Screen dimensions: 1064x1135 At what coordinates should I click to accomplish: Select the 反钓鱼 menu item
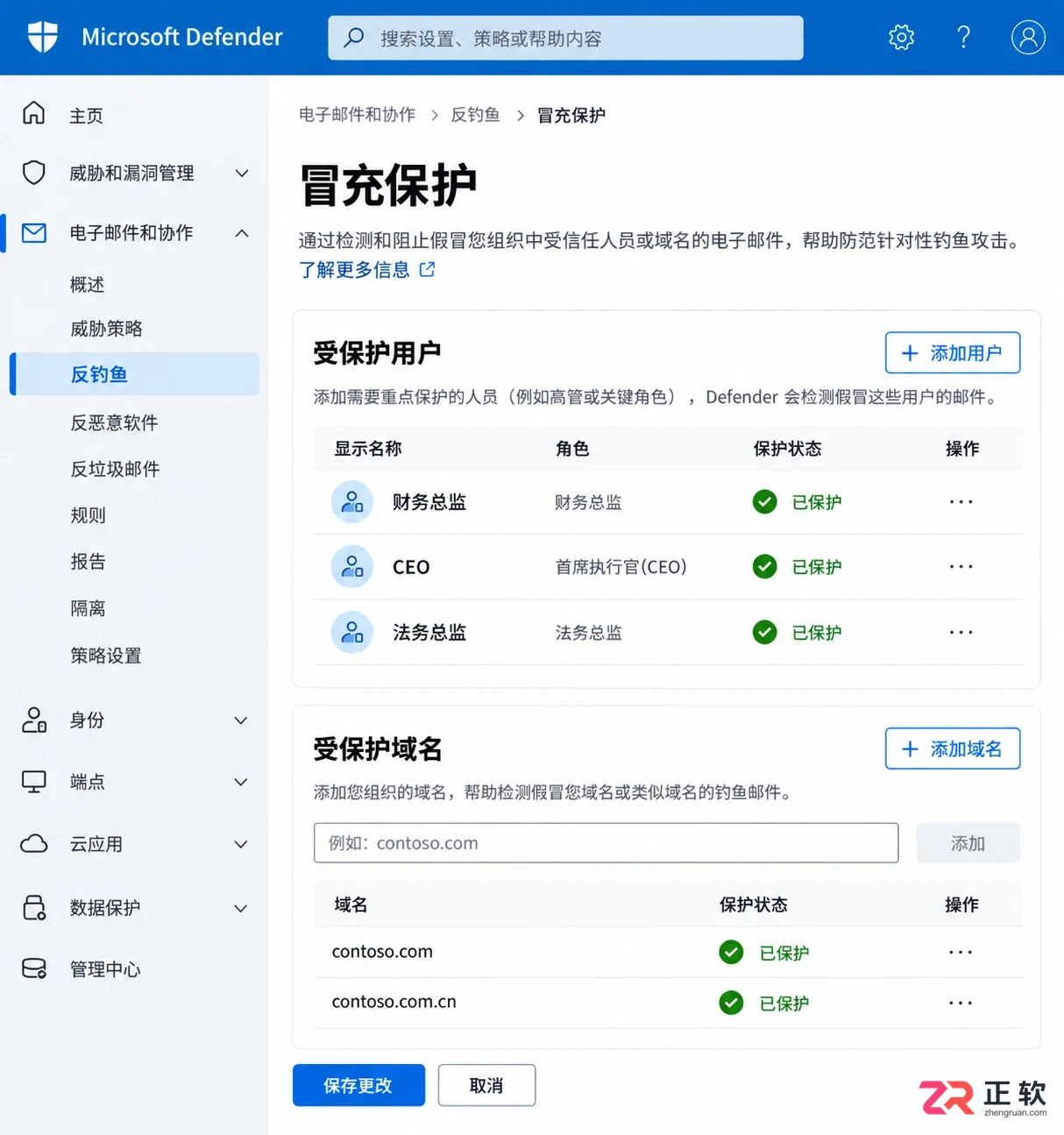(x=135, y=374)
